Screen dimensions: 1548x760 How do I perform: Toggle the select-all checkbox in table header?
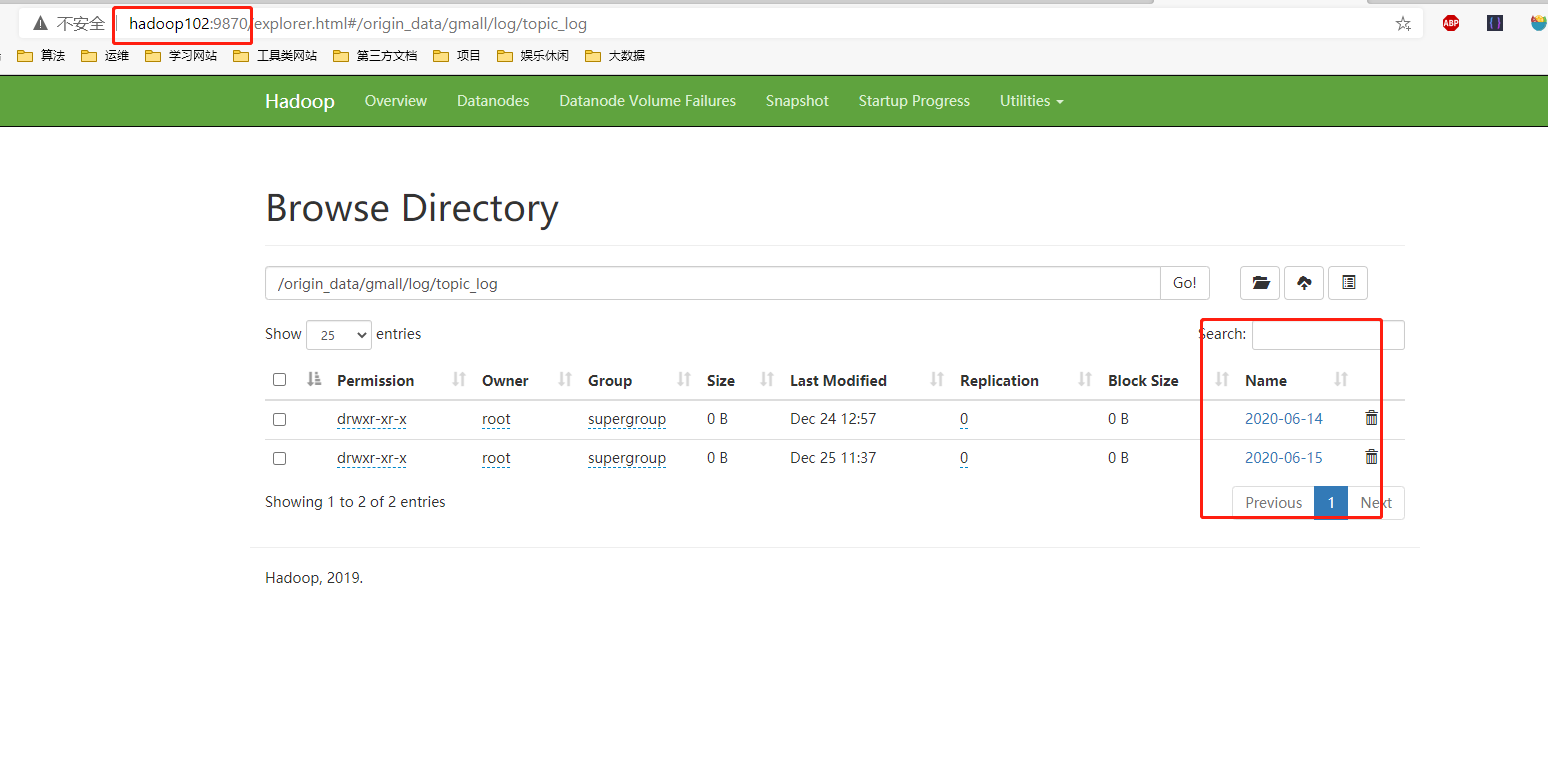(279, 379)
